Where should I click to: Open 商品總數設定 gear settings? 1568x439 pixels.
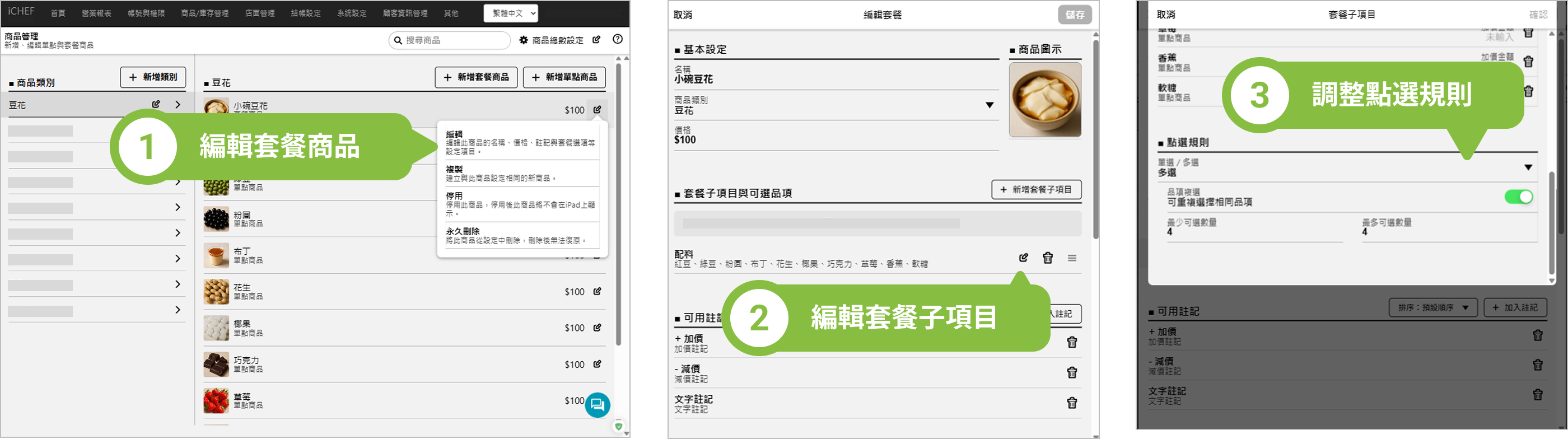point(552,40)
